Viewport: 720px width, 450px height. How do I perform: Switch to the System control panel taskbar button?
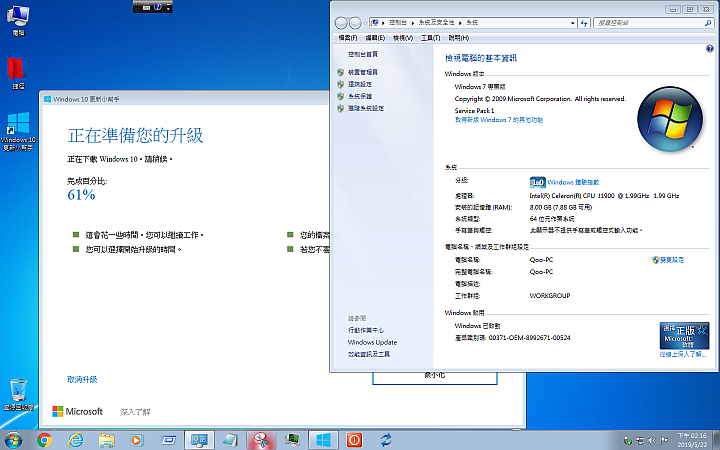(199, 440)
